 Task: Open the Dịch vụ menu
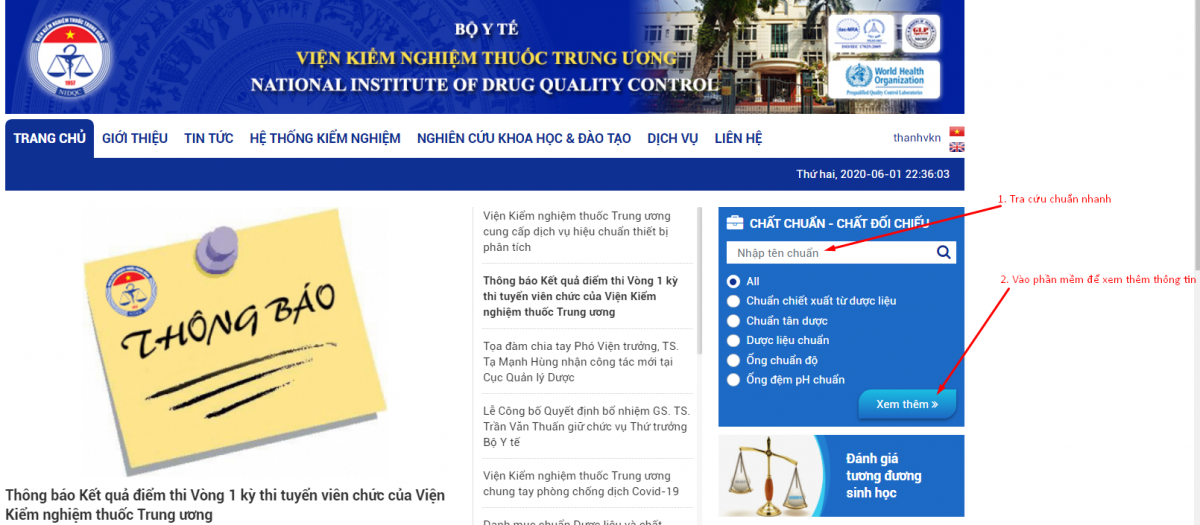(x=673, y=139)
